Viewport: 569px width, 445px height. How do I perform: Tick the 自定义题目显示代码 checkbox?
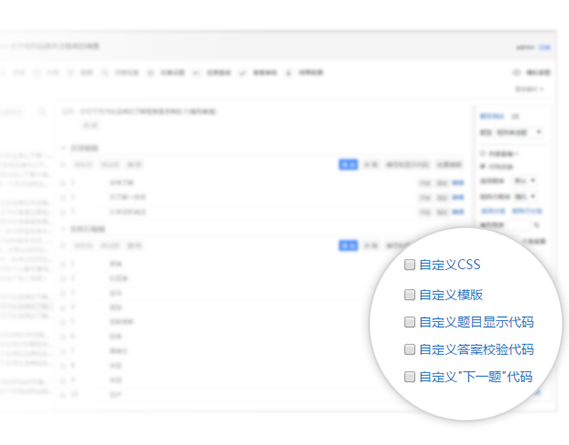click(x=409, y=322)
